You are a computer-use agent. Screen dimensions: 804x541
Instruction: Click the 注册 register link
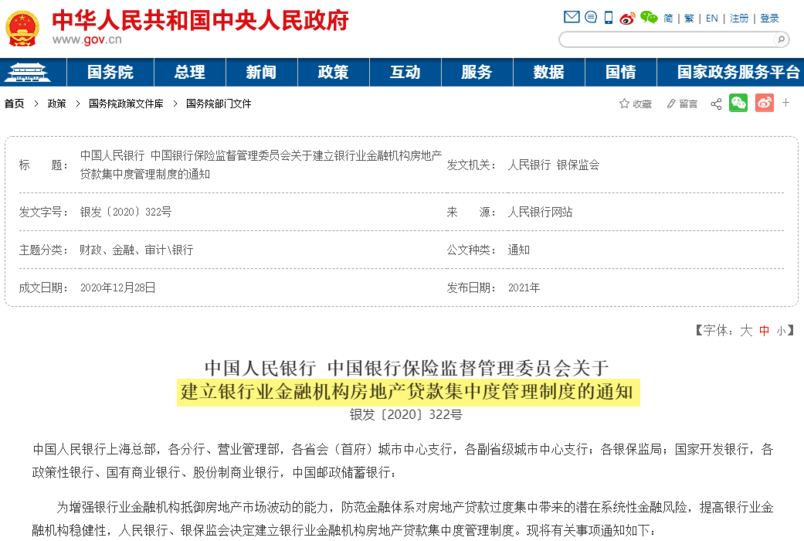point(739,18)
